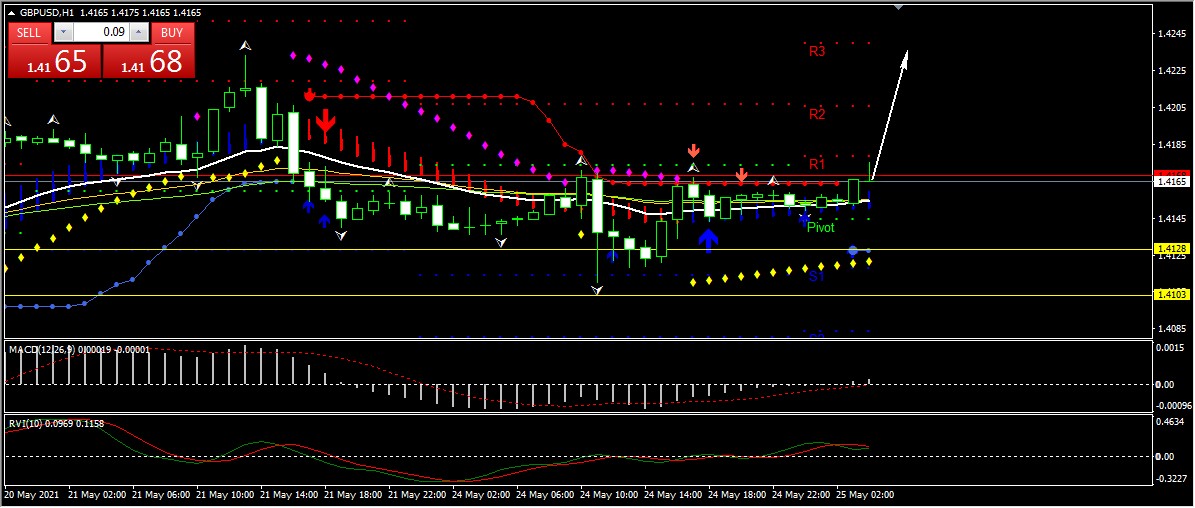Screen dimensions: 1195x508
Task: Select the yellow 1.4128 price level tag
Action: tap(1169, 248)
